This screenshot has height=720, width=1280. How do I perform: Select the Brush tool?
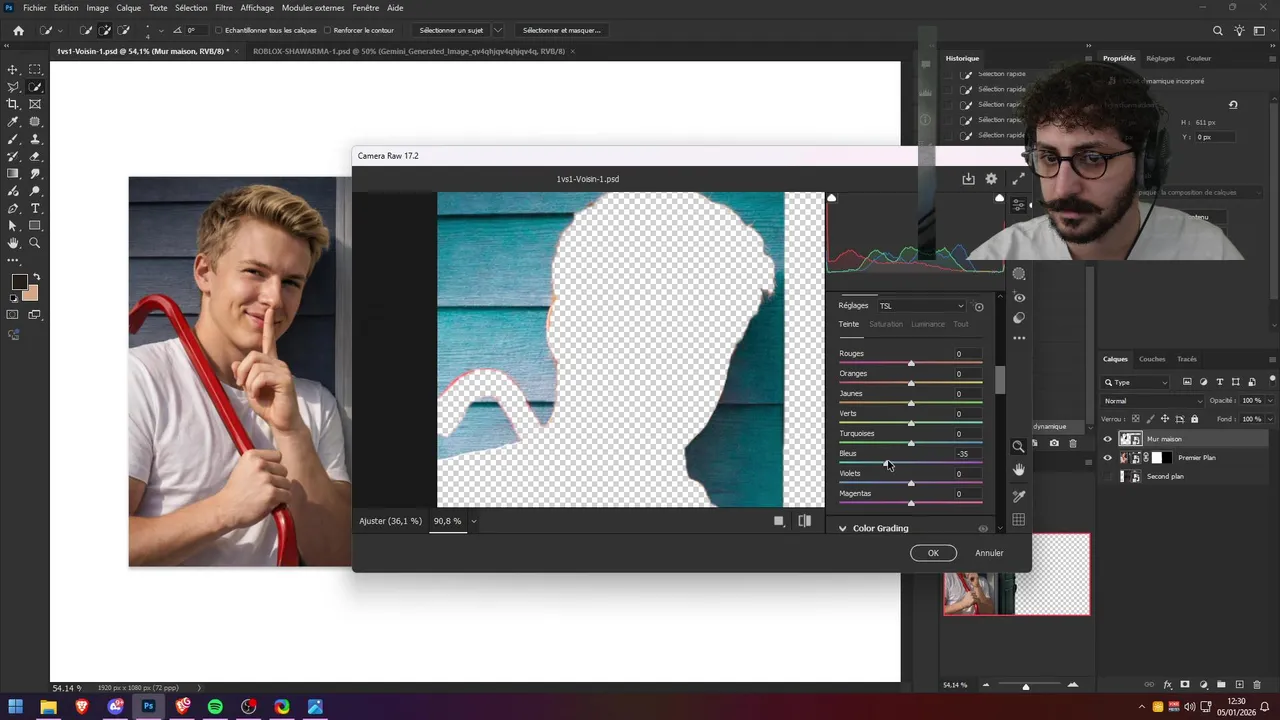click(13, 139)
